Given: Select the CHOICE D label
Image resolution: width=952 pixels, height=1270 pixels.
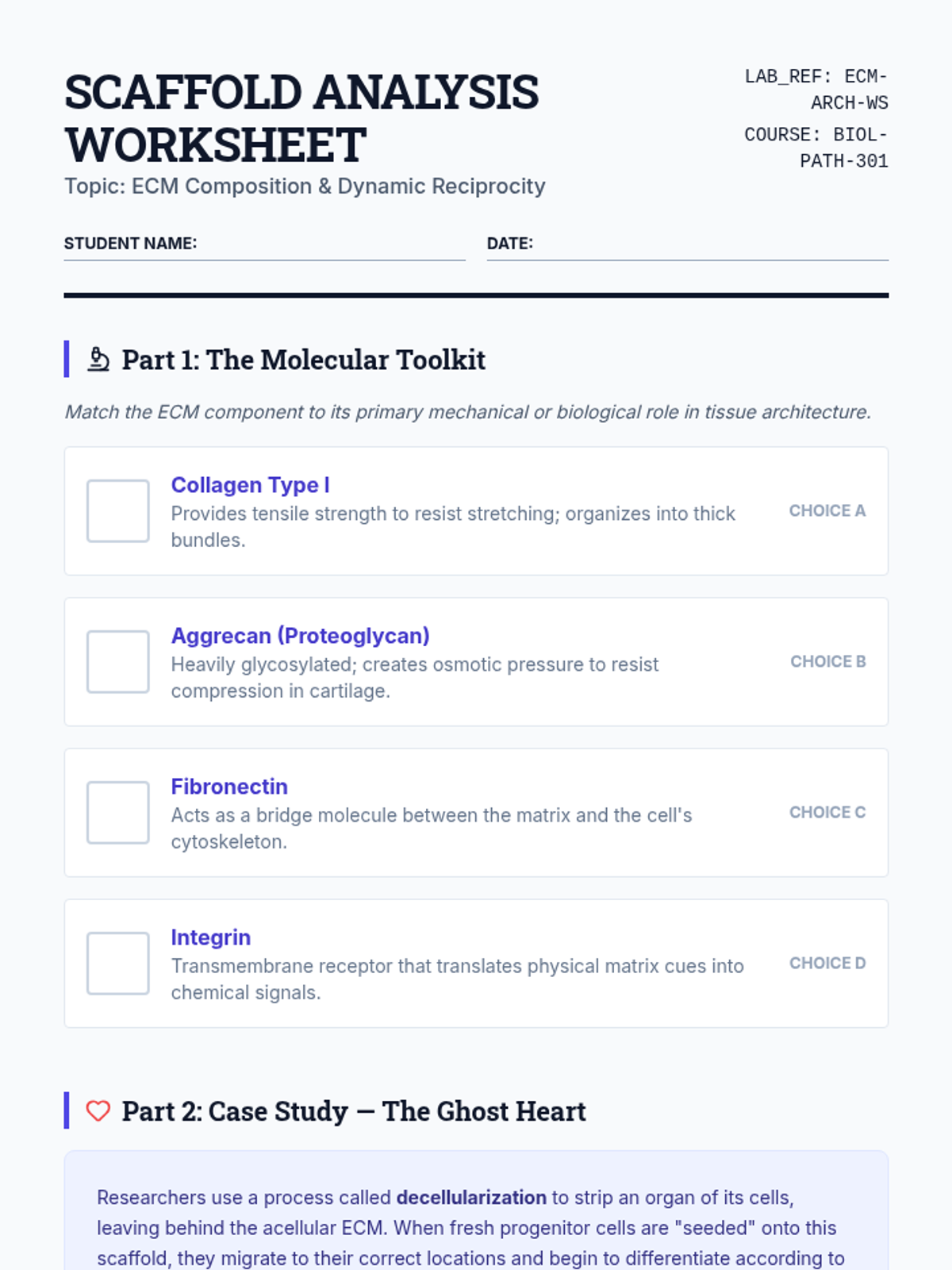Looking at the screenshot, I should click(827, 964).
